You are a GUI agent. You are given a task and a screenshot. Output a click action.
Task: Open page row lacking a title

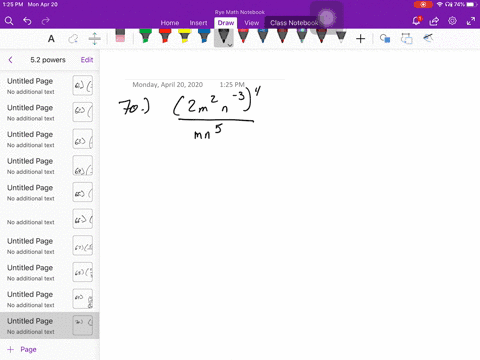pyautogui.click(x=50, y=219)
